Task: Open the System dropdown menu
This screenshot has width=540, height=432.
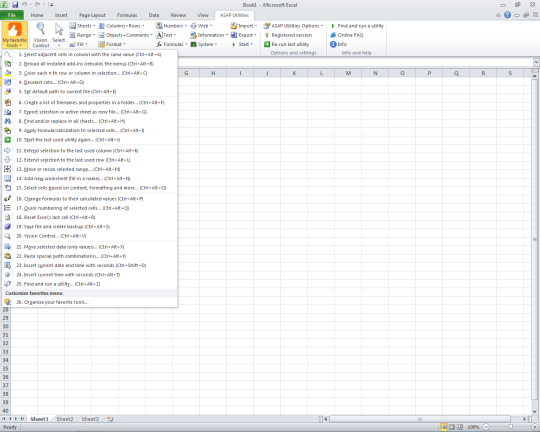Action: [204, 44]
